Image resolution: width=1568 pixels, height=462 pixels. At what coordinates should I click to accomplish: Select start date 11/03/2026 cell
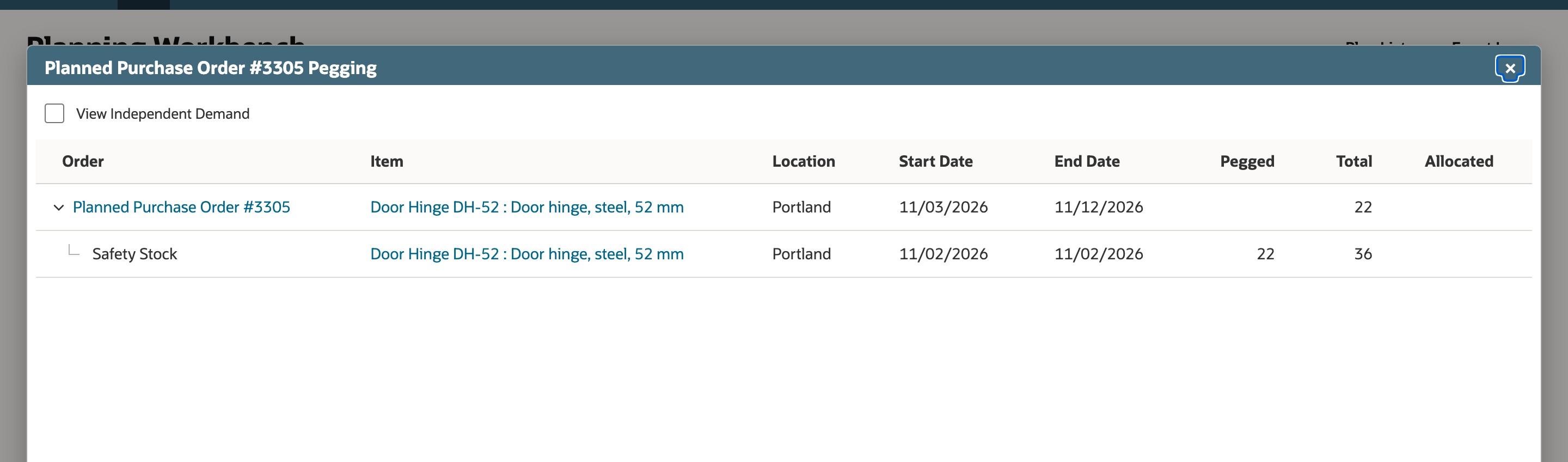pos(943,207)
